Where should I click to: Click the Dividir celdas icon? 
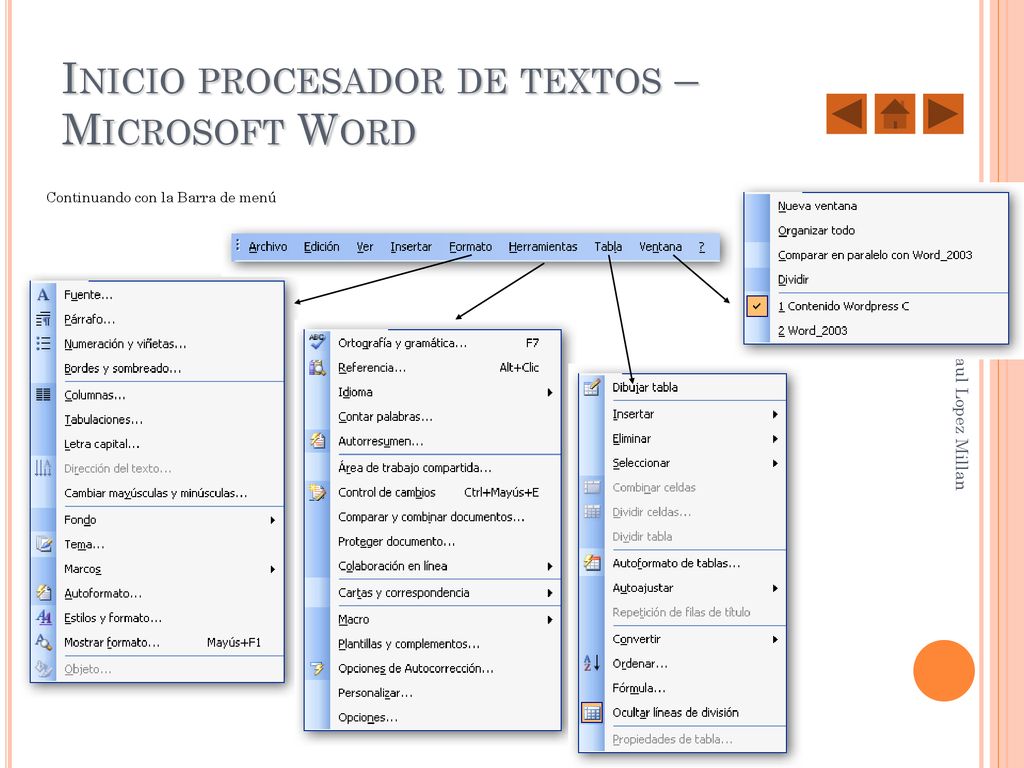point(592,511)
